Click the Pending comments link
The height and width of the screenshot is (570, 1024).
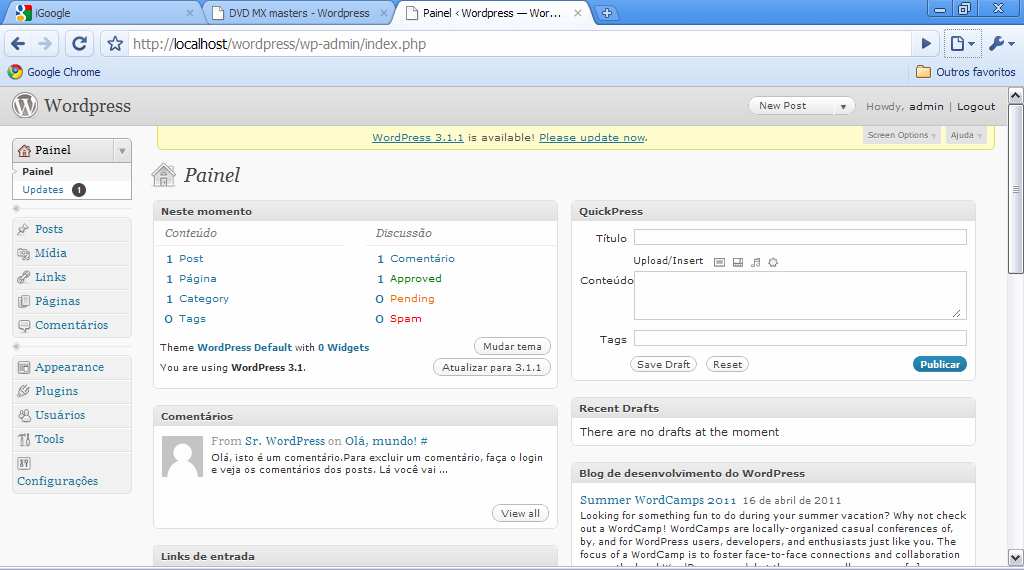(x=411, y=298)
